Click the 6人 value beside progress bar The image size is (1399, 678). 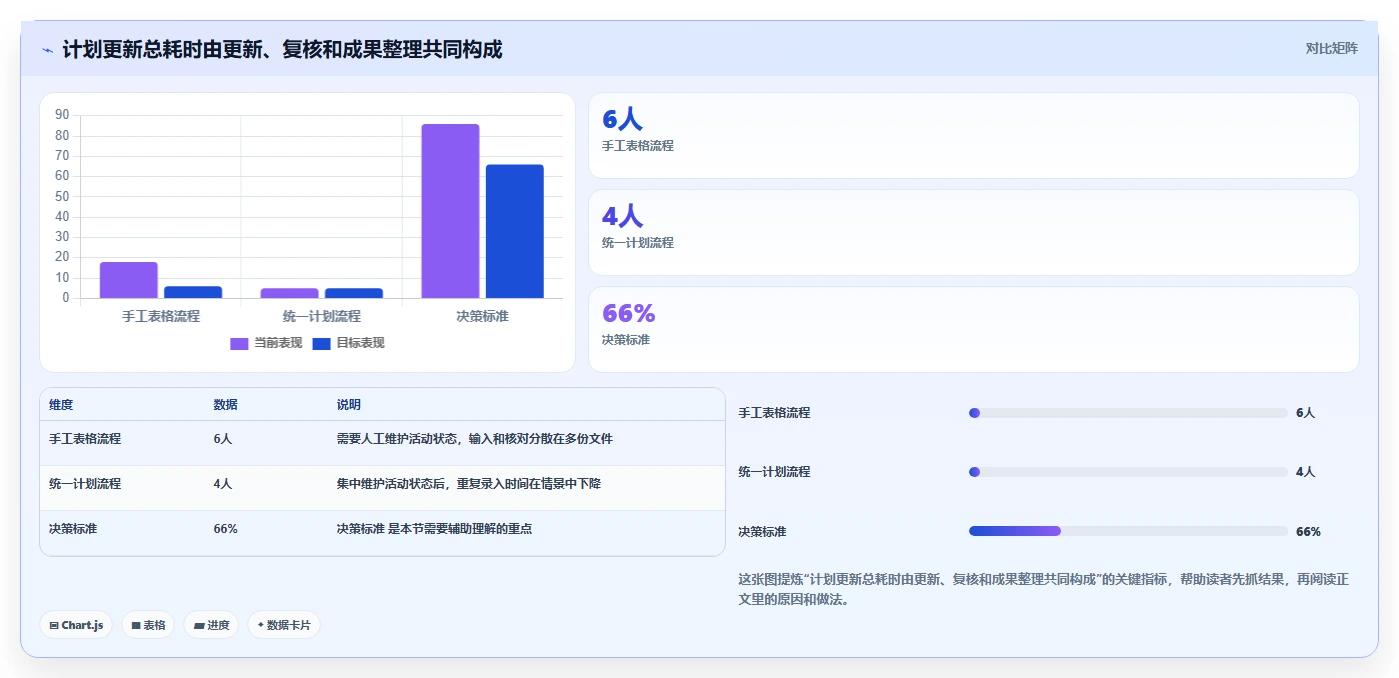[1306, 413]
